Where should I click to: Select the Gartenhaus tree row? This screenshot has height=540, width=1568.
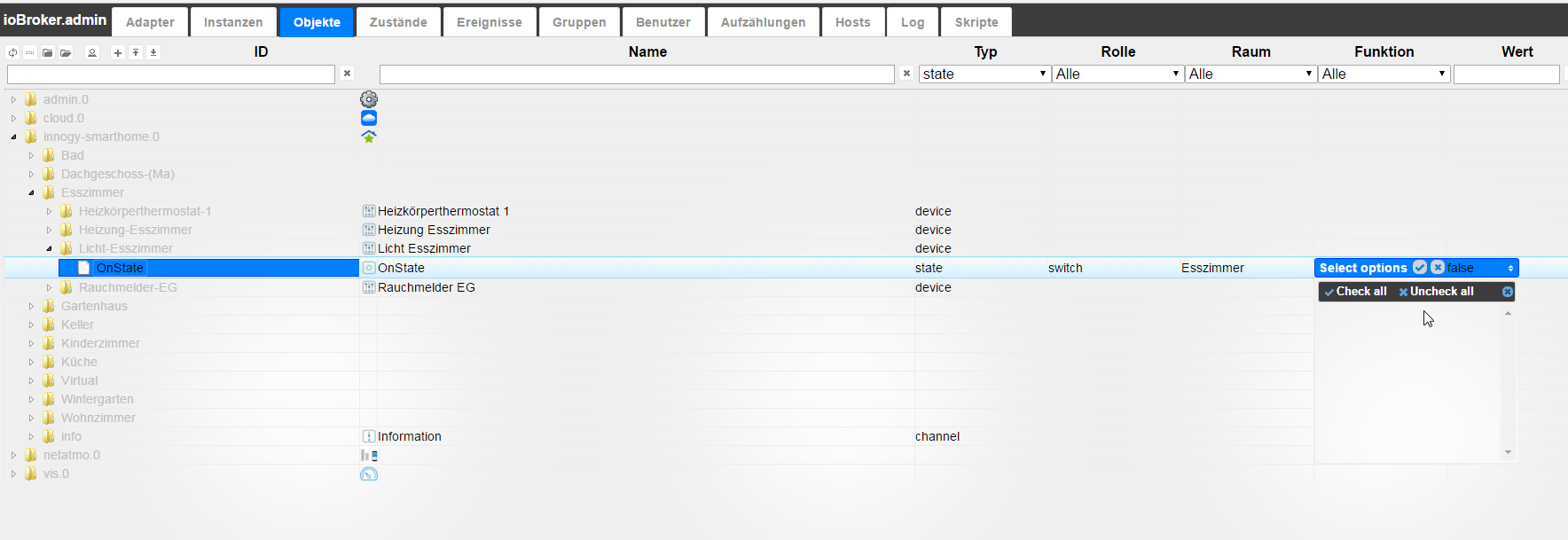(94, 306)
